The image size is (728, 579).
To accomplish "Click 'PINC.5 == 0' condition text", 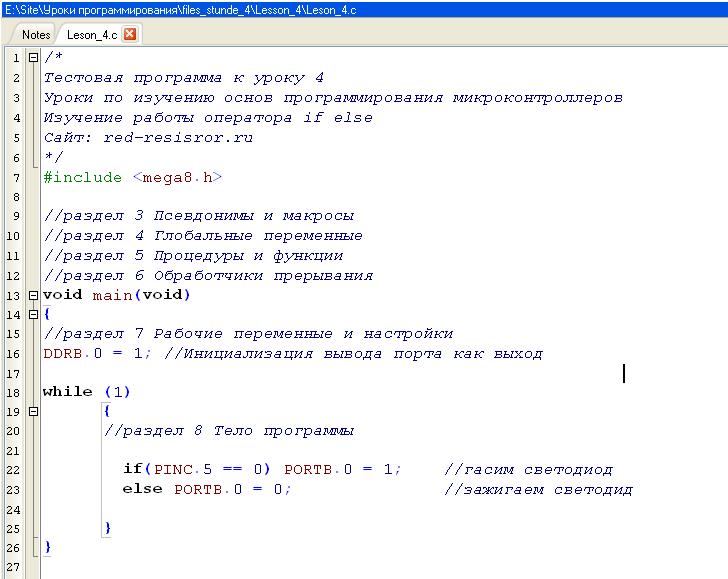I will 209,469.
